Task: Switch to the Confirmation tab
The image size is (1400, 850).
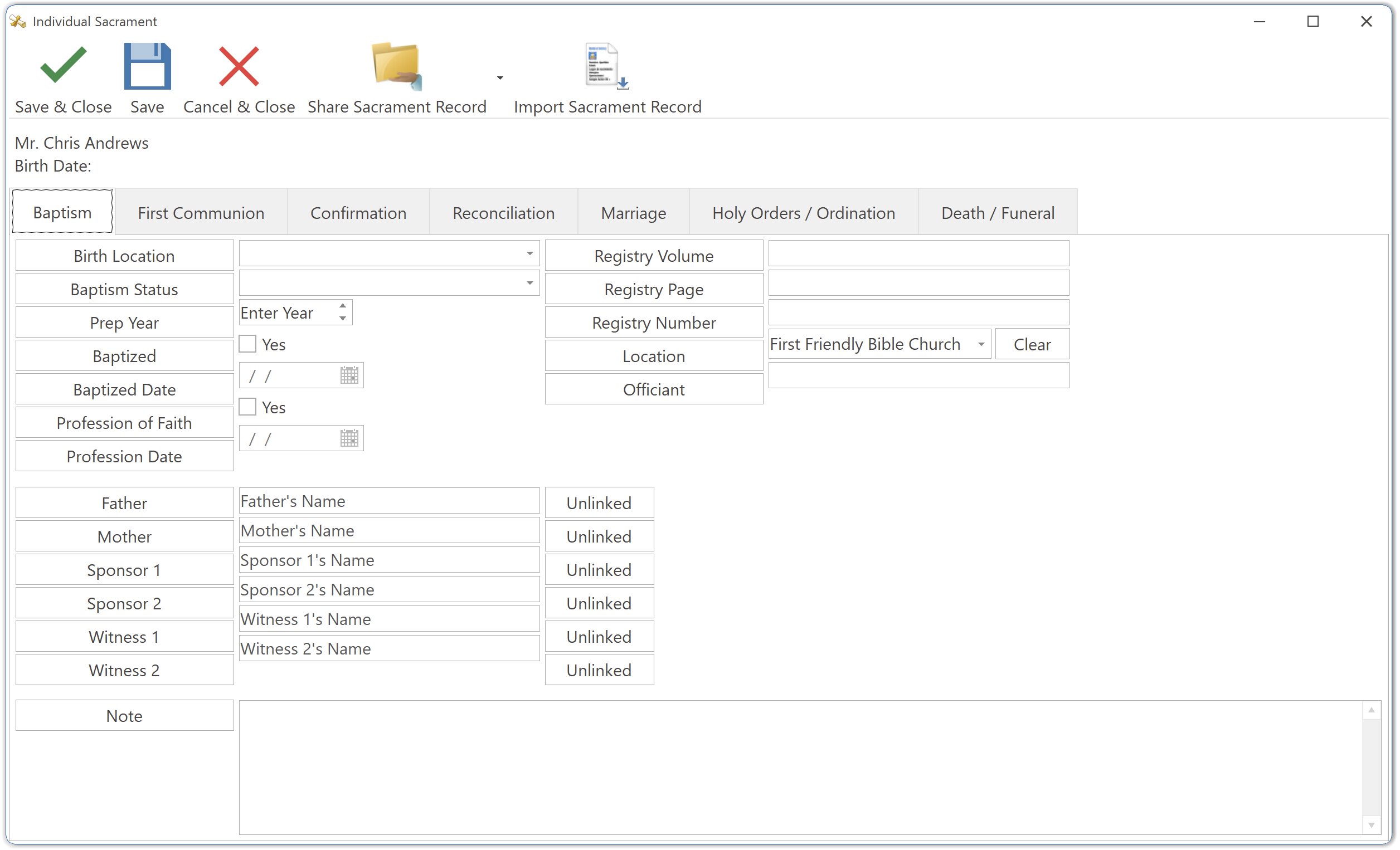Action: (x=358, y=213)
